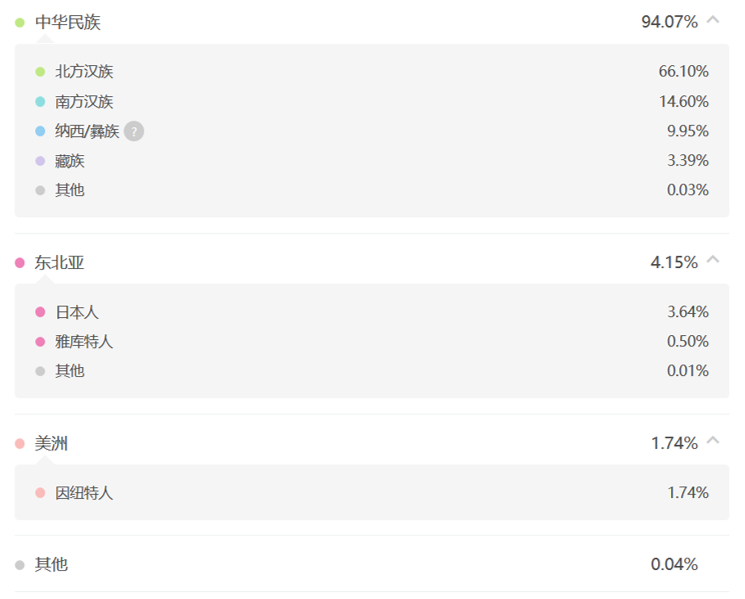Select the bottom 其他 row with 0.04%
Image resolution: width=745 pixels, height=599 pixels.
click(372, 564)
